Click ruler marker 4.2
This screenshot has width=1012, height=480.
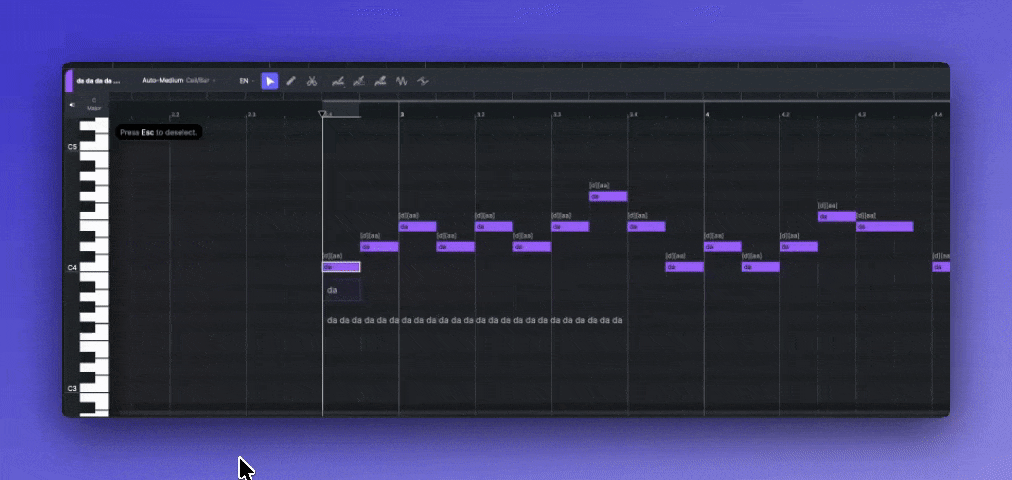click(x=785, y=115)
